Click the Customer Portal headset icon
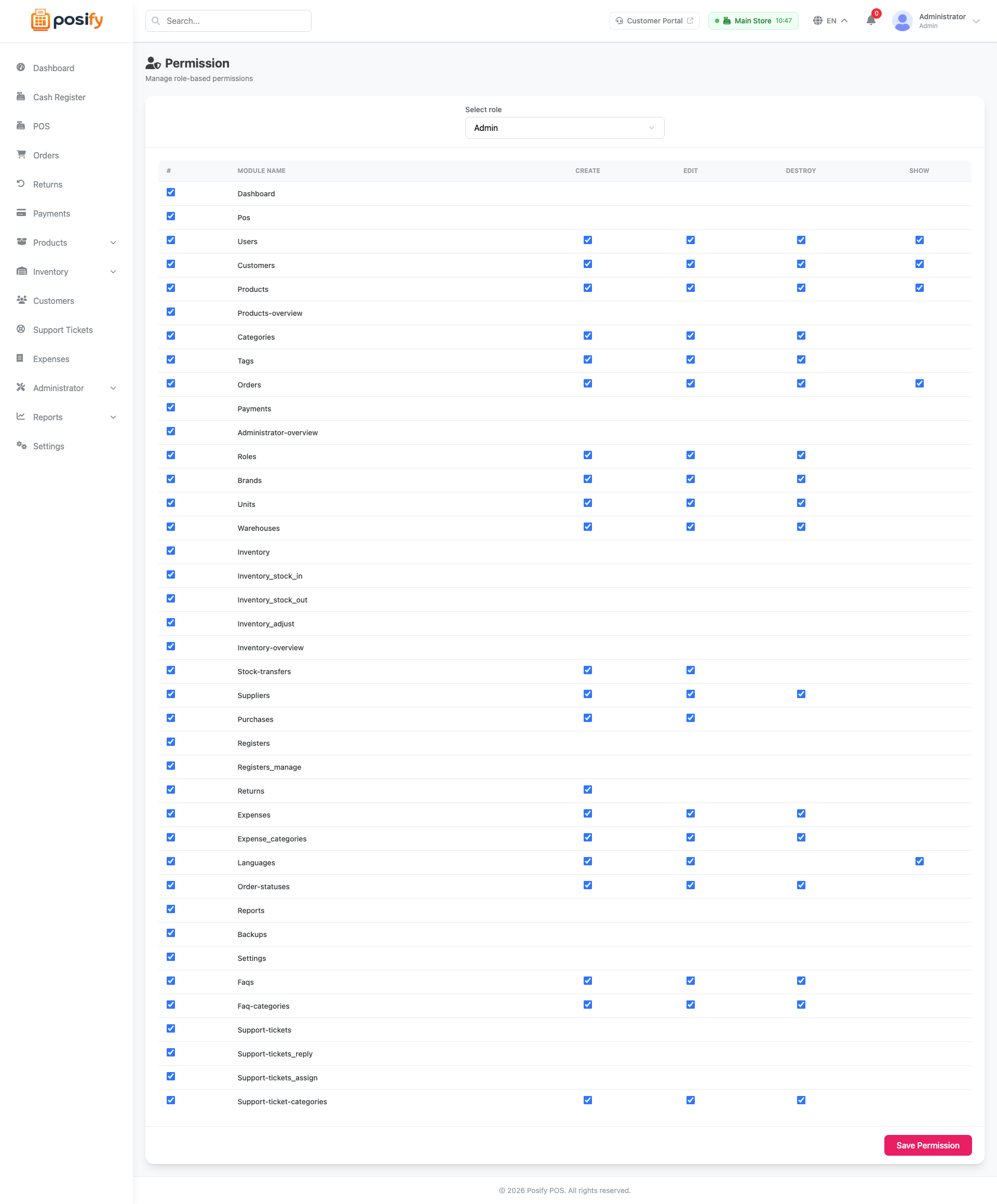Screen dimensions: 997x1204 pyautogui.click(x=619, y=21)
